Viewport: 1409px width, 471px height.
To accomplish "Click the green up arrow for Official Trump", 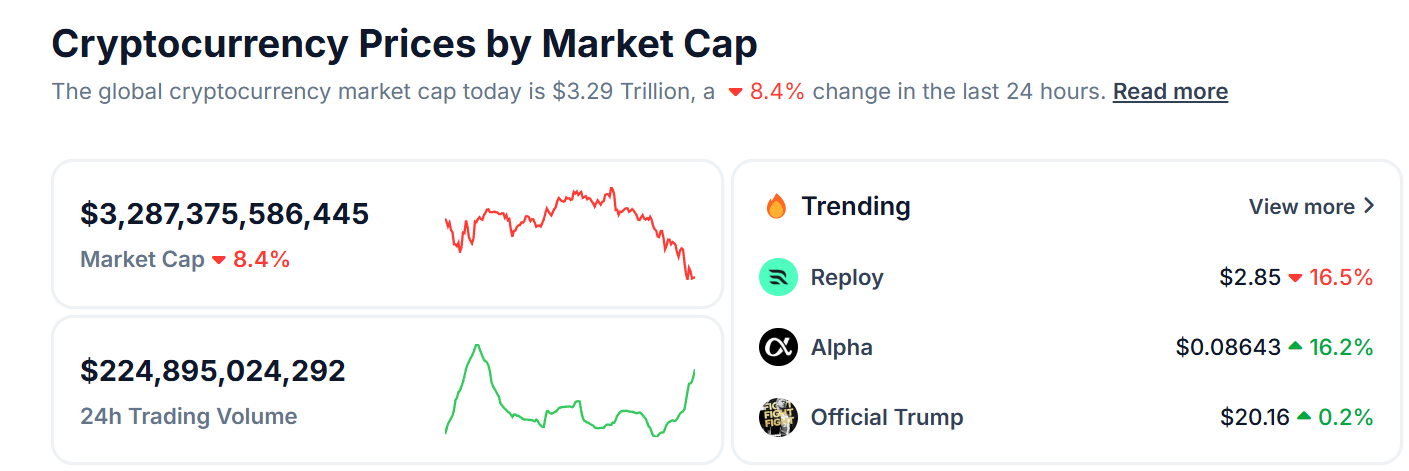I will [1304, 417].
